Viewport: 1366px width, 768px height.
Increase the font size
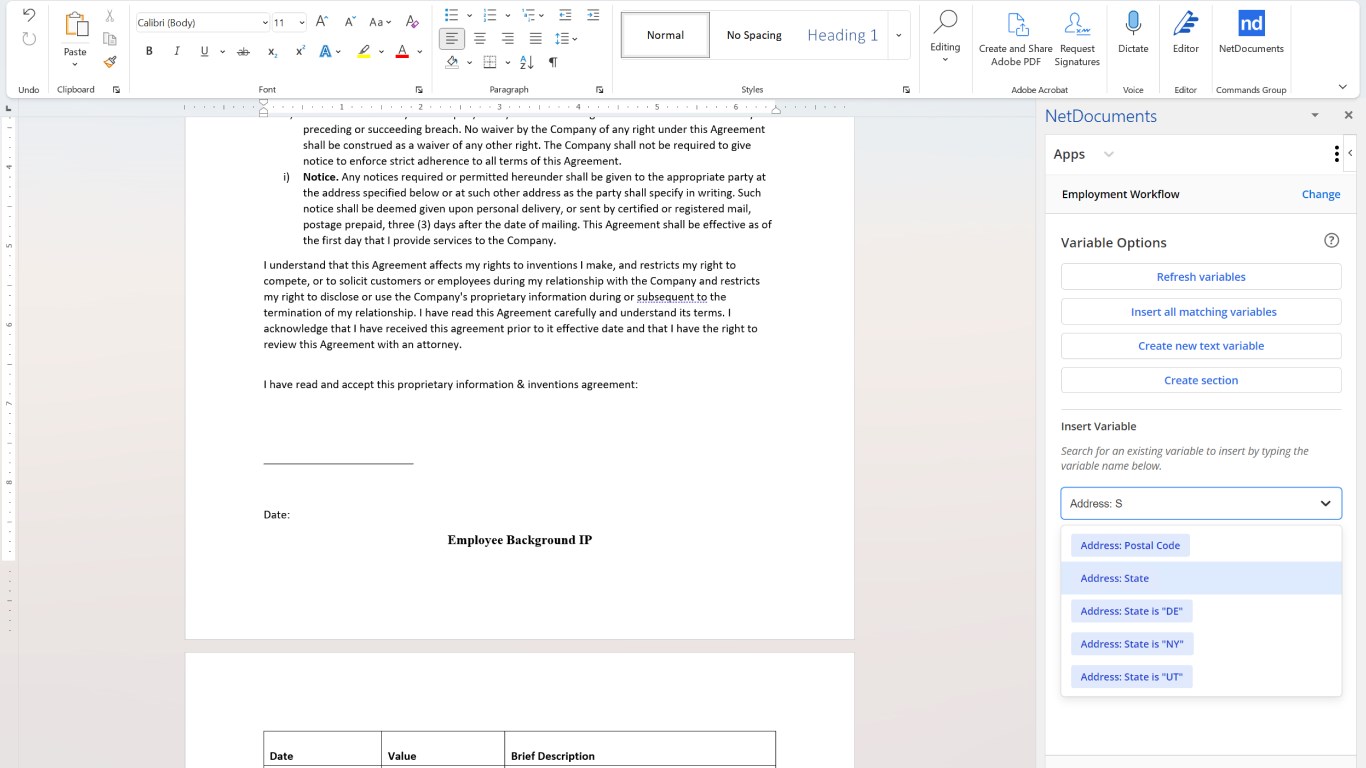321,22
